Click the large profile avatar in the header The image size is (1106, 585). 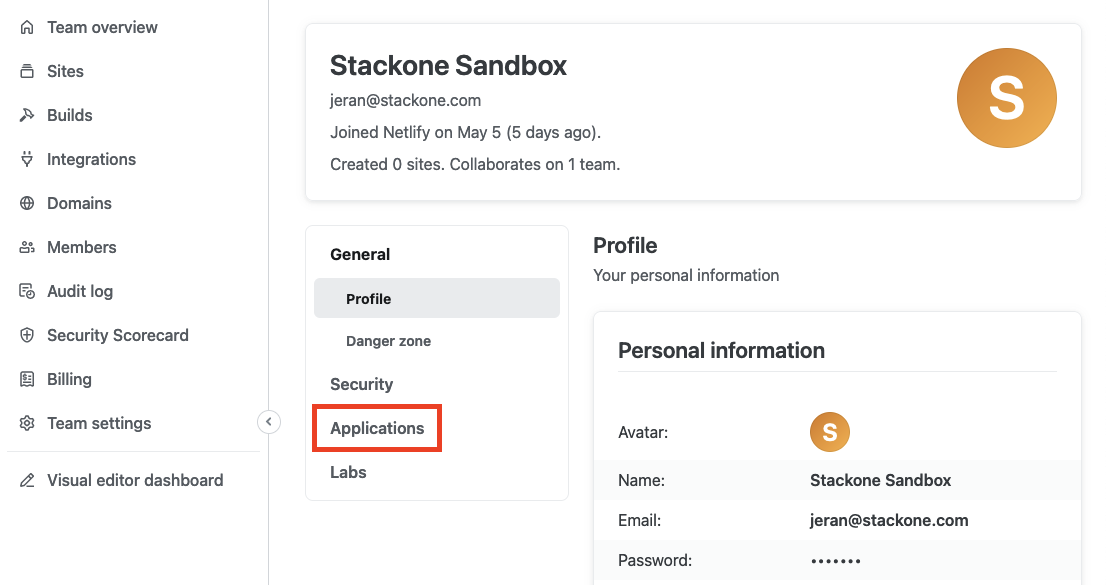(1006, 98)
